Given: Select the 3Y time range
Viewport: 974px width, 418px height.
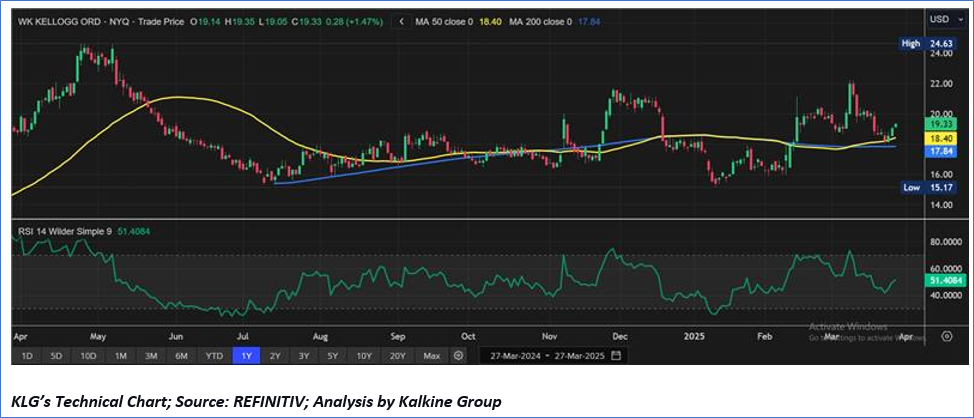Looking at the screenshot, I should point(303,356).
